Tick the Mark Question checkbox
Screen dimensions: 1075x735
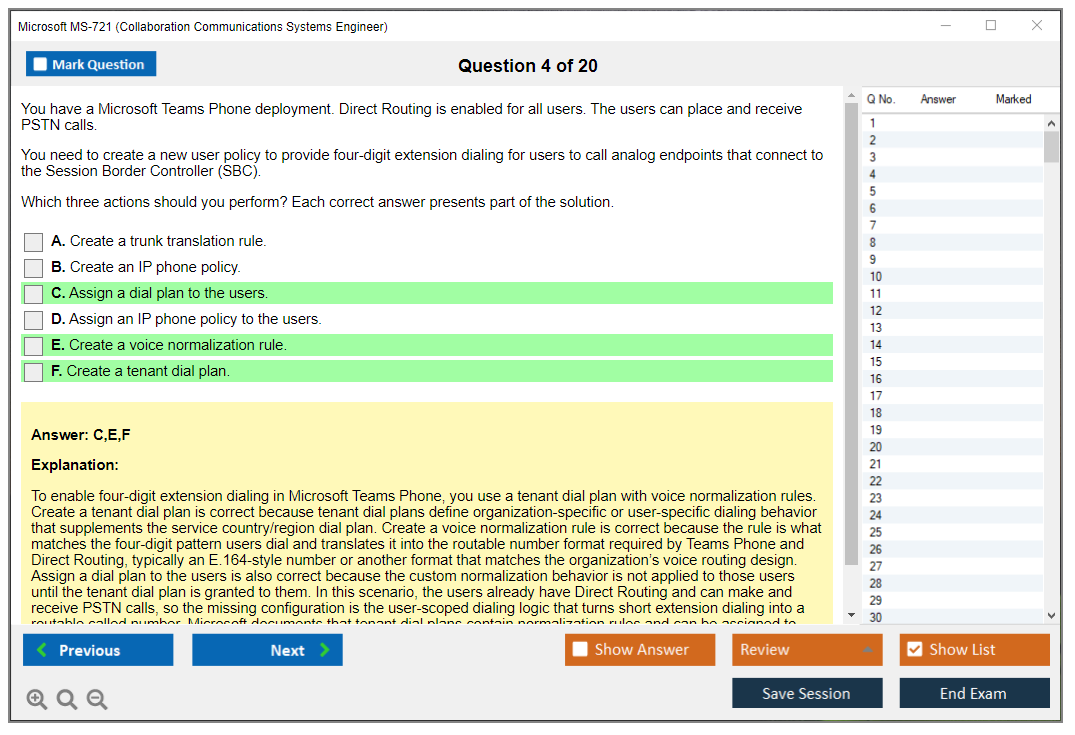[x=40, y=64]
